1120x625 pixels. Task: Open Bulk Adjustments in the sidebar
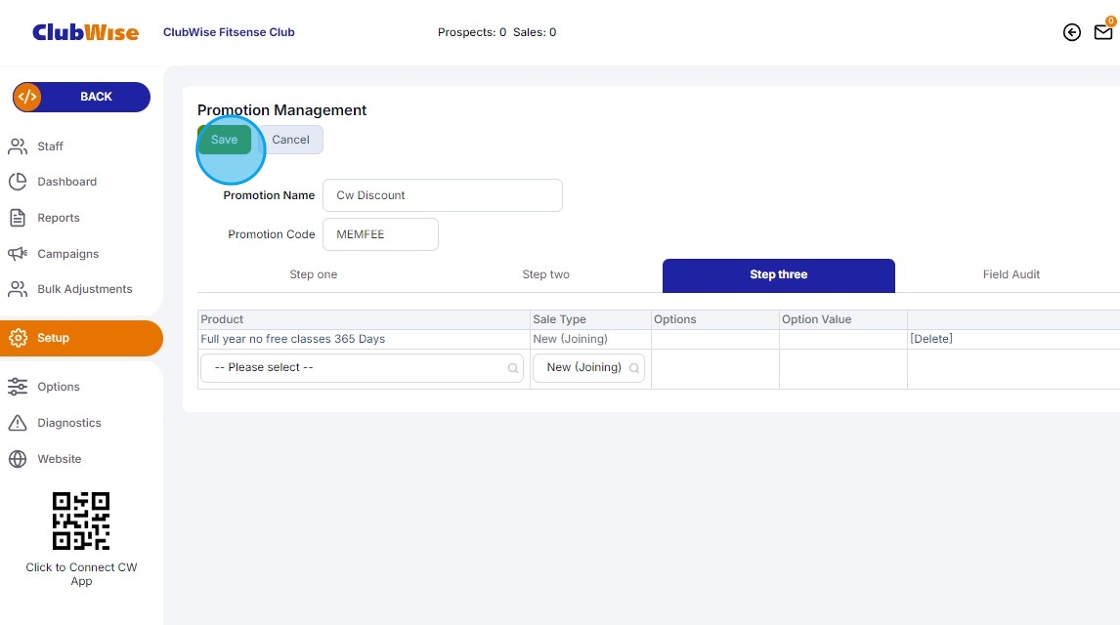pos(85,289)
